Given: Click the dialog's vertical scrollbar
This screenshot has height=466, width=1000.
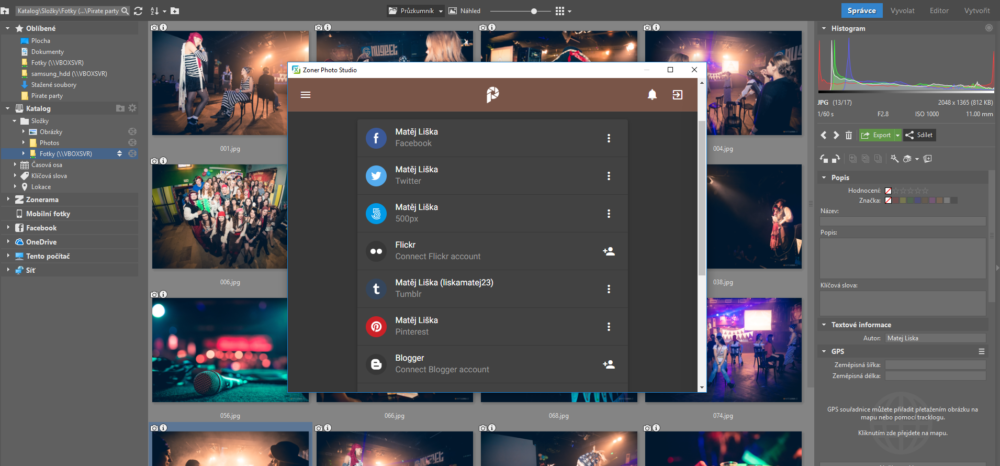Looking at the screenshot, I should tap(702, 198).
